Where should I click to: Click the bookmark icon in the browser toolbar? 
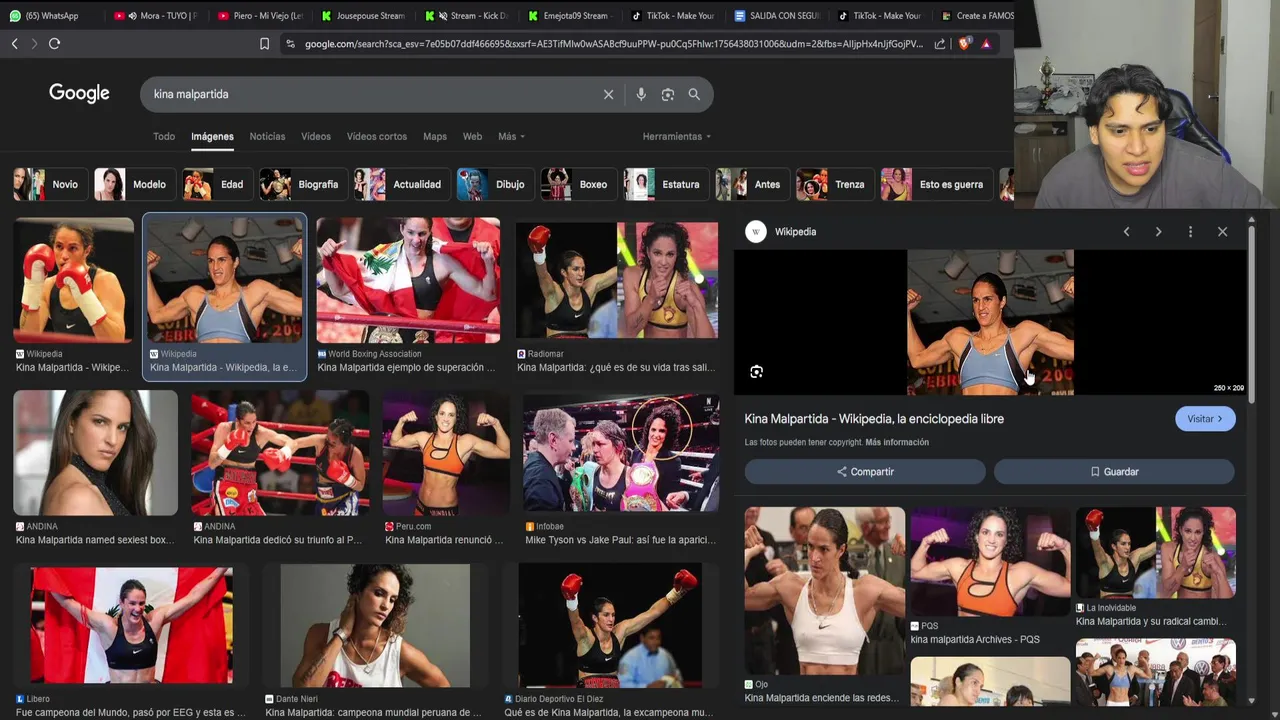point(264,44)
